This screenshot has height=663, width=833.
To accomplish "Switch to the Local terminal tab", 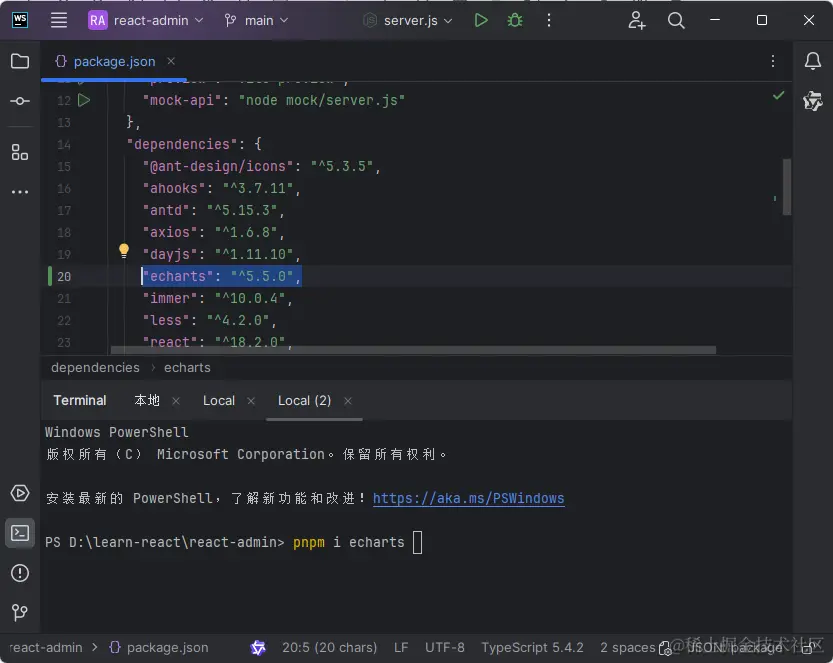I will point(219,401).
